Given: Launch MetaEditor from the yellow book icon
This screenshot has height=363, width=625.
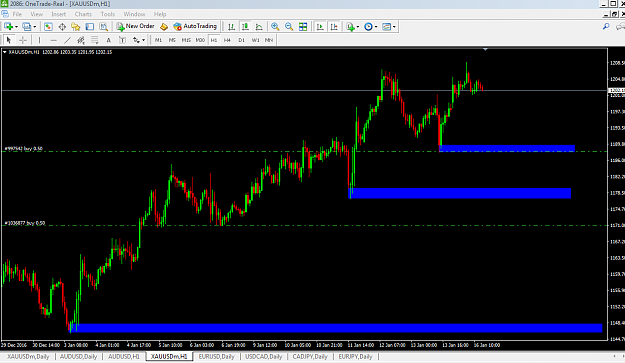Looking at the screenshot, I should [164, 27].
